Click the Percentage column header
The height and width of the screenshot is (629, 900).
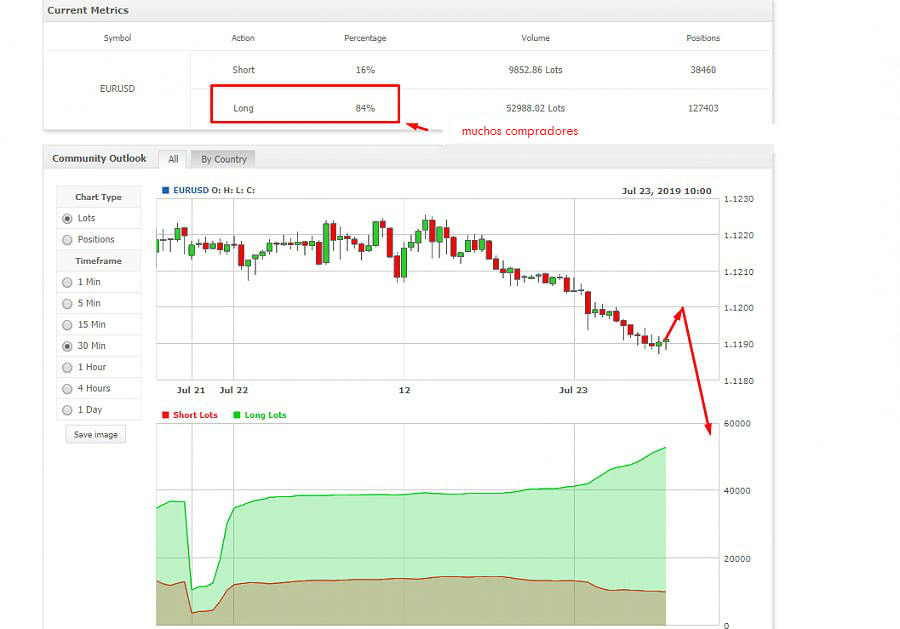coord(365,38)
